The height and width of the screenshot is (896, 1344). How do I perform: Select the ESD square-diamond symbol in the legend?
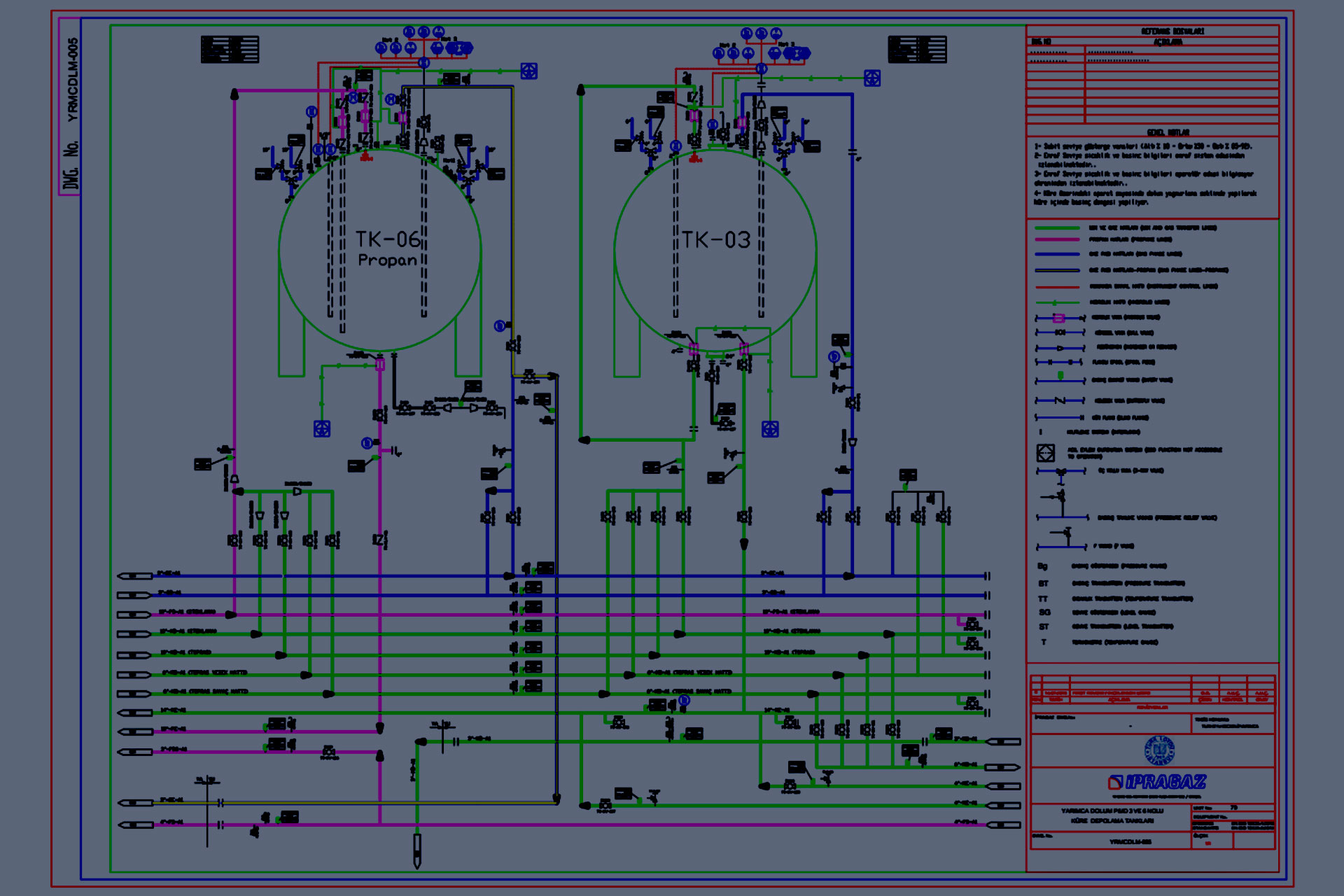click(1045, 453)
